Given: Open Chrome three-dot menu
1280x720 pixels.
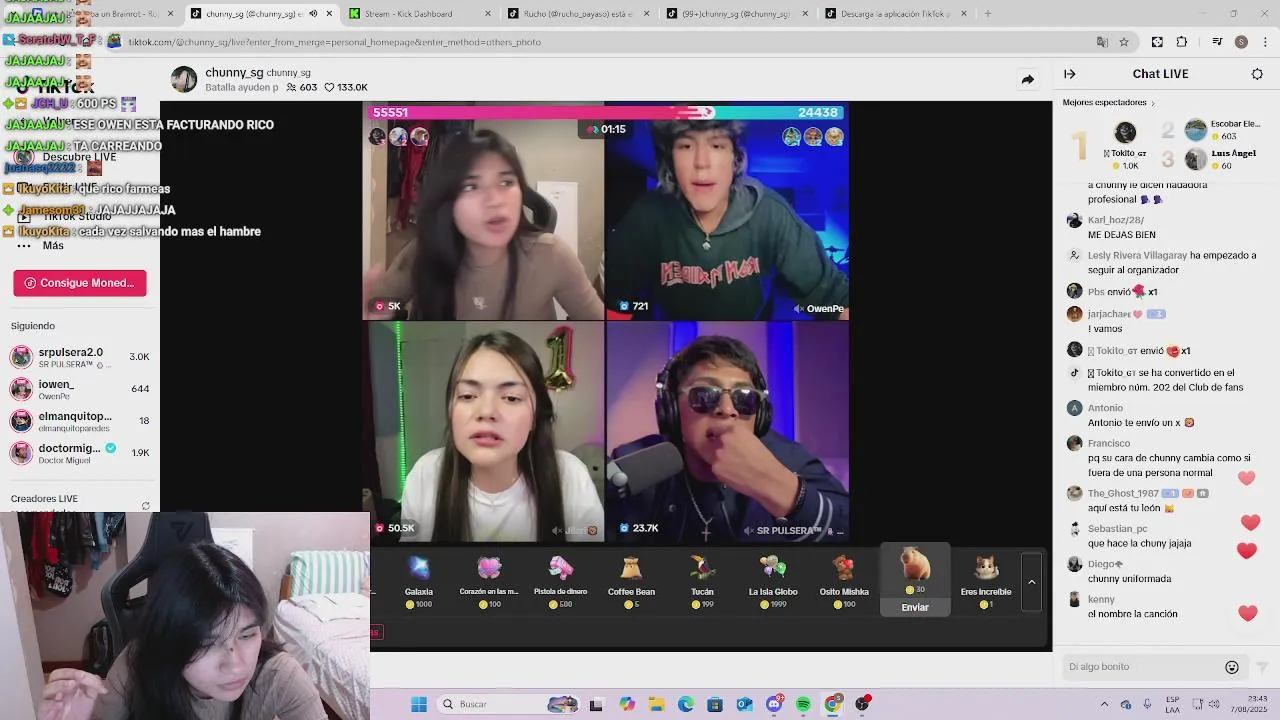Looking at the screenshot, I should (1265, 42).
